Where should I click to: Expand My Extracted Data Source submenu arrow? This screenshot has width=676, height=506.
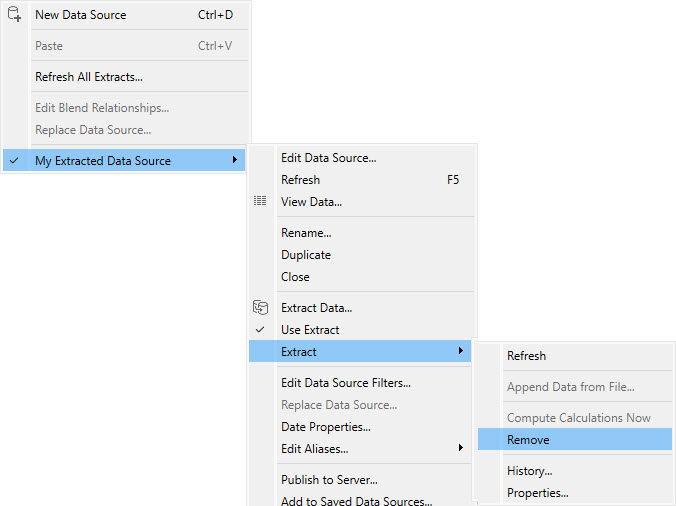click(235, 161)
